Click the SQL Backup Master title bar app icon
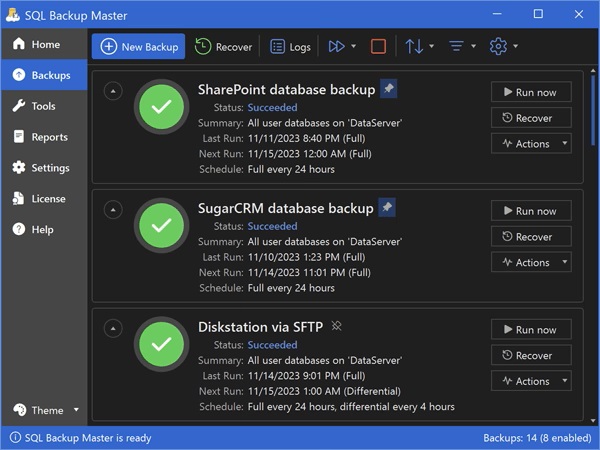The image size is (600, 450). [x=13, y=15]
